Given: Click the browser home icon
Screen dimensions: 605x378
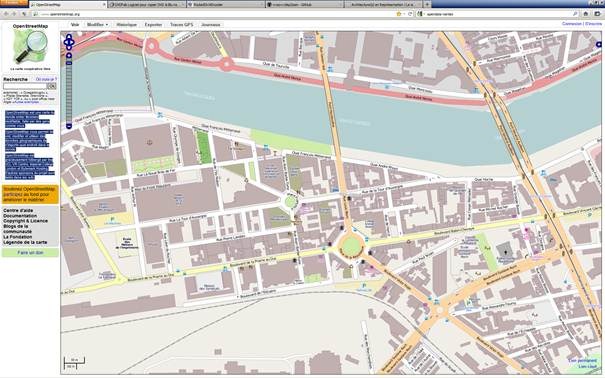Looking at the screenshot, I should pyautogui.click(x=586, y=14).
